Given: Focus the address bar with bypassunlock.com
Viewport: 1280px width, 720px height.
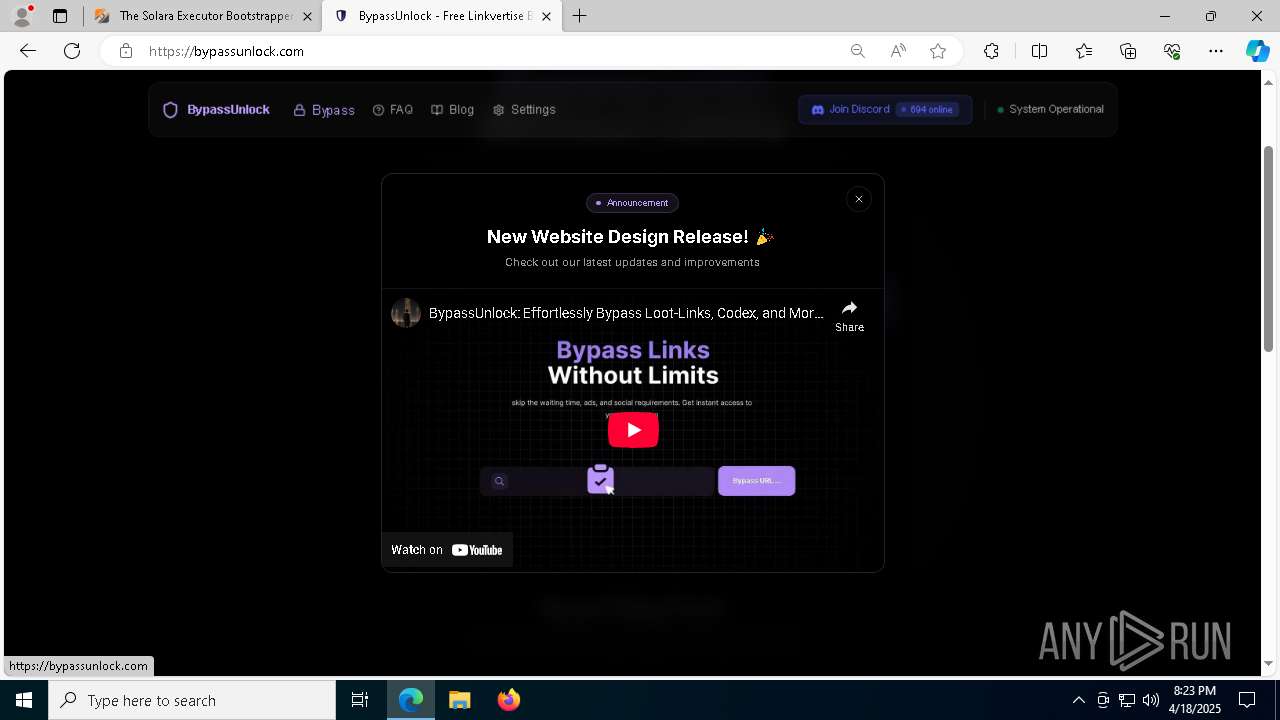Looking at the screenshot, I should coord(490,51).
